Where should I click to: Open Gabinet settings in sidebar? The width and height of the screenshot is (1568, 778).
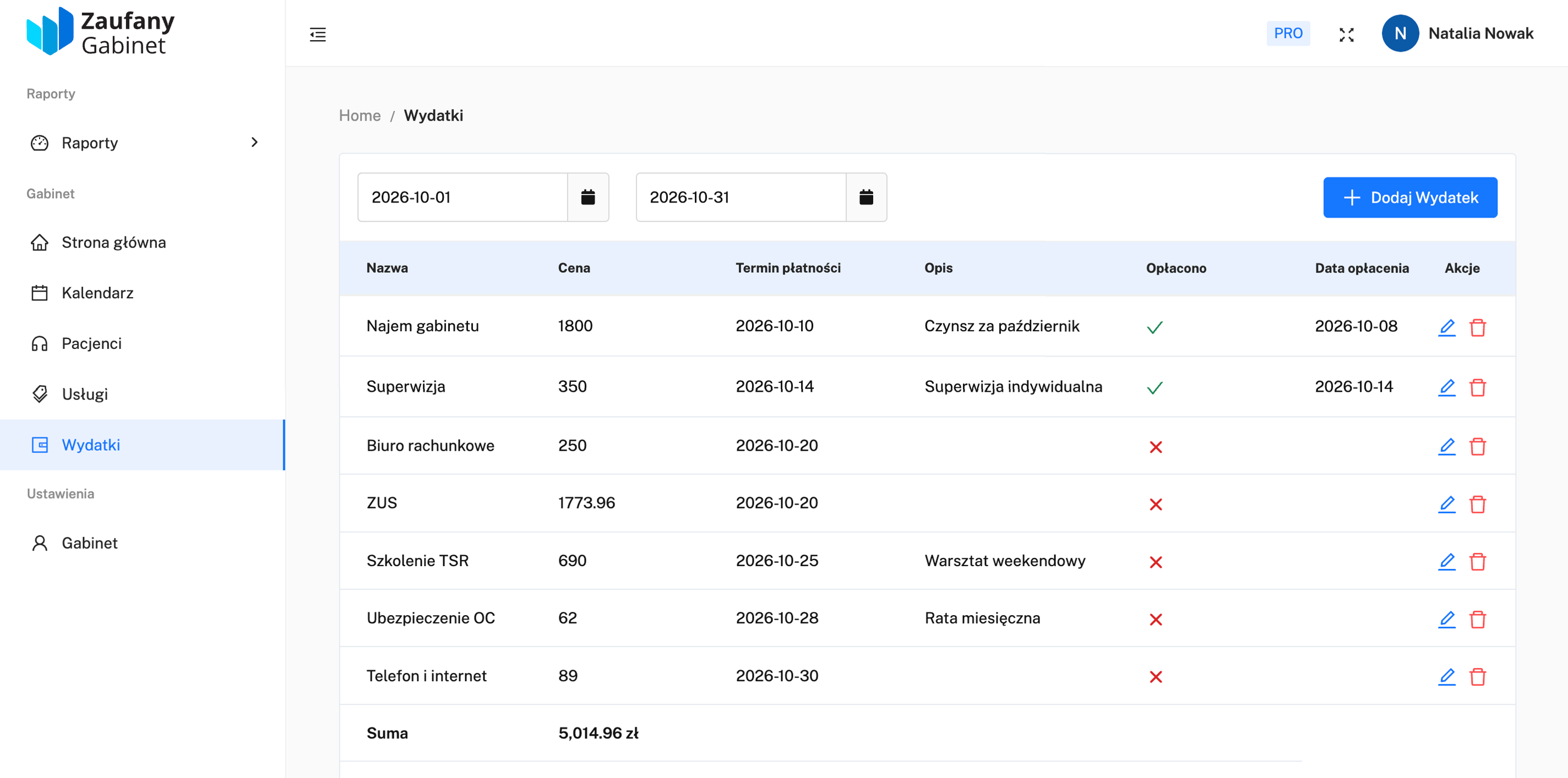coord(143,543)
